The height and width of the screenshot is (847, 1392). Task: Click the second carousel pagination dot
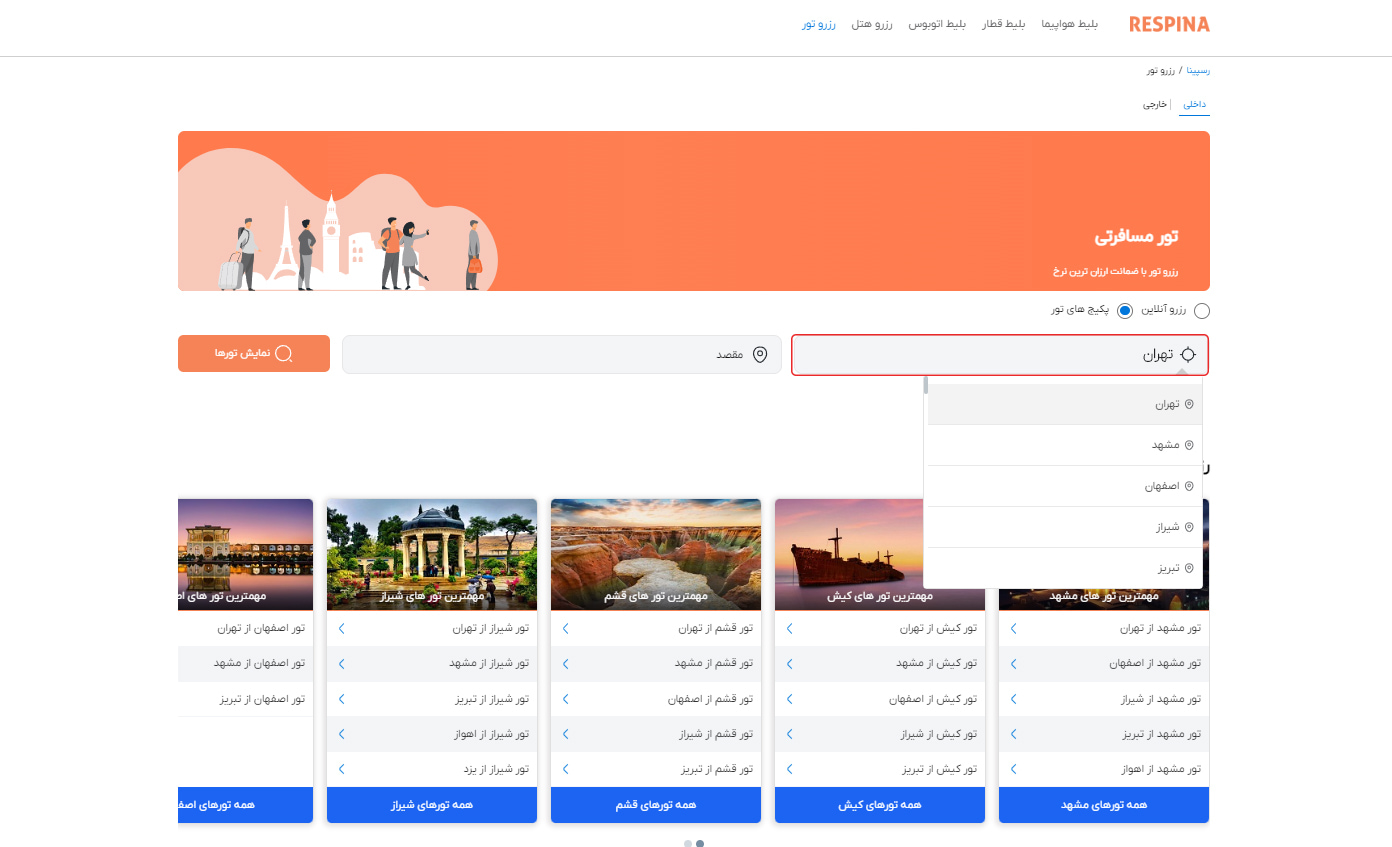700,843
